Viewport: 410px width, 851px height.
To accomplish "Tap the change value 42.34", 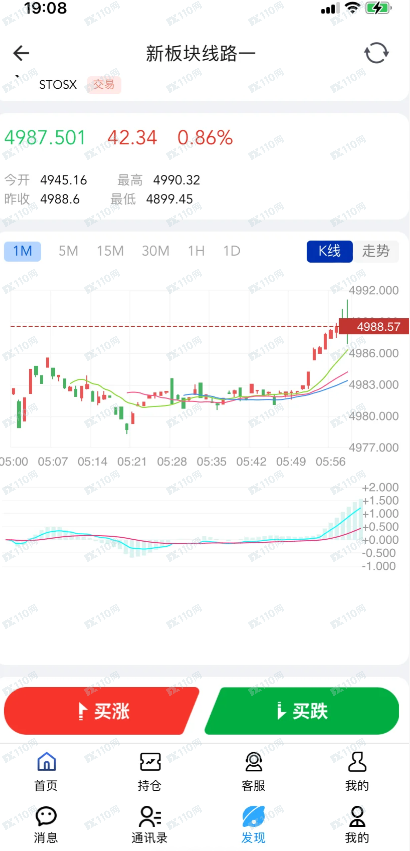I will 132,138.
